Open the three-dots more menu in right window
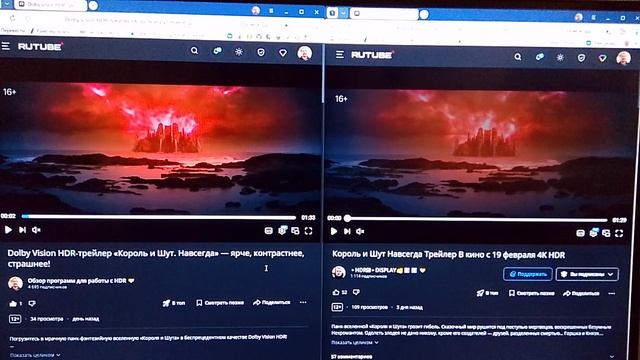Image resolution: width=640 pixels, height=360 pixels. coord(611,293)
